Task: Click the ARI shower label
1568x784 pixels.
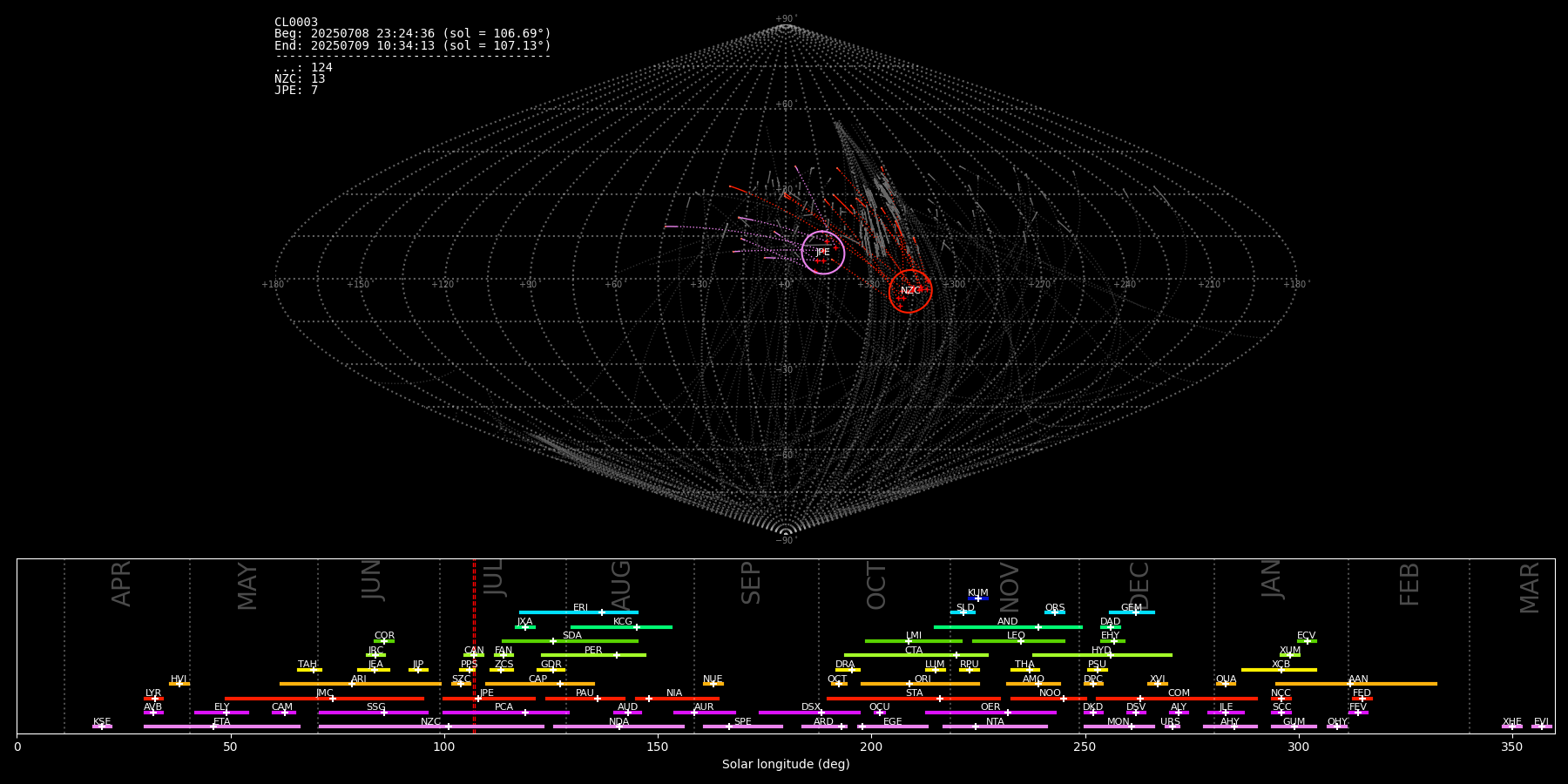Action: 359,679
